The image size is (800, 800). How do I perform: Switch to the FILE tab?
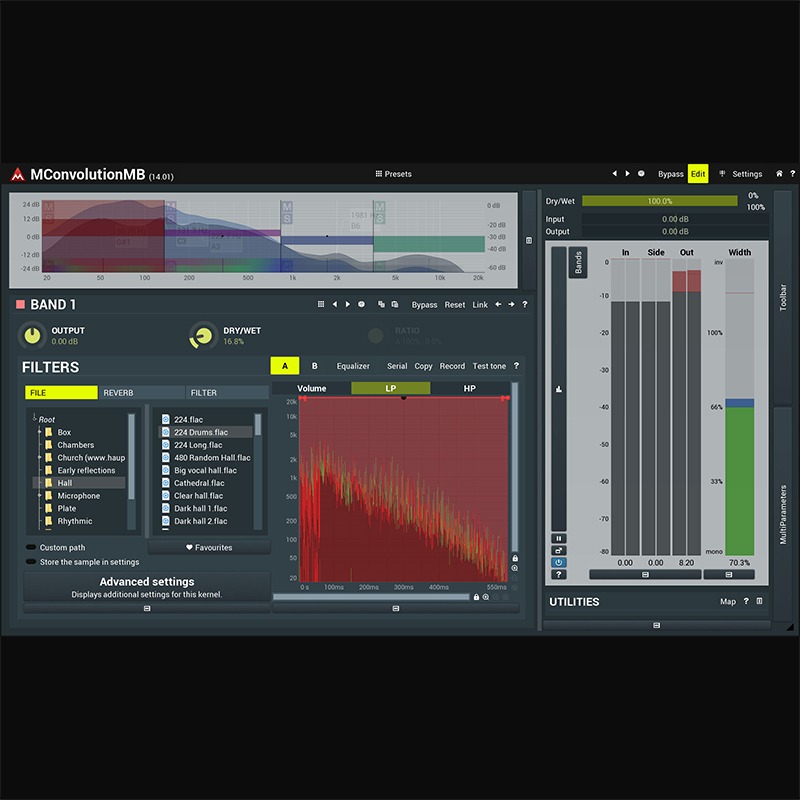[61, 392]
